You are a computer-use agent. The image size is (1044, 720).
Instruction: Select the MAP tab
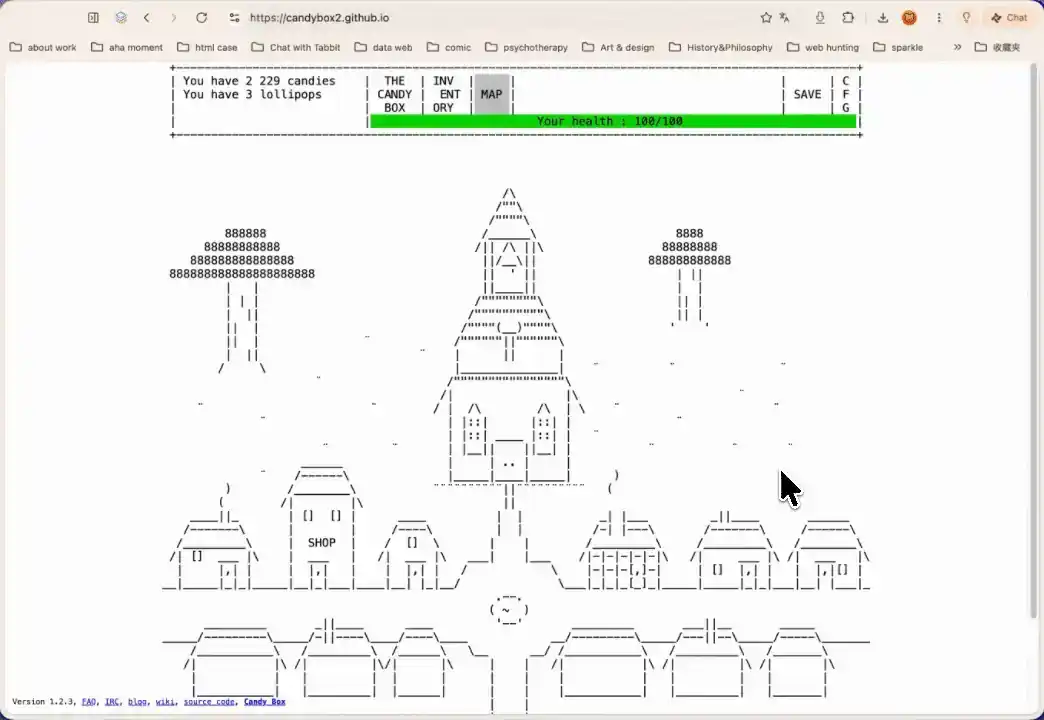click(x=491, y=94)
